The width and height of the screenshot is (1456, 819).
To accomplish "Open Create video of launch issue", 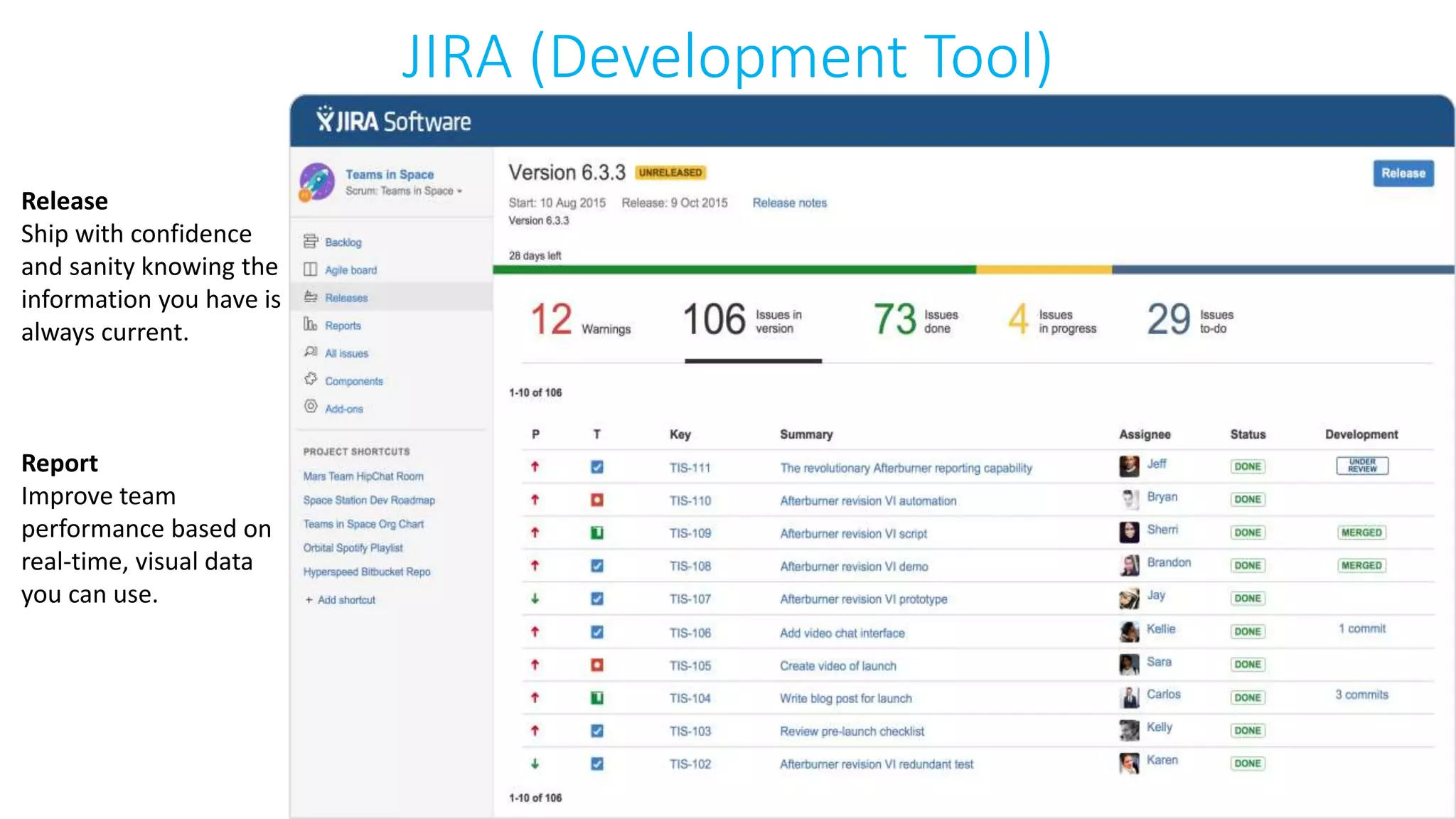I will 838,666.
